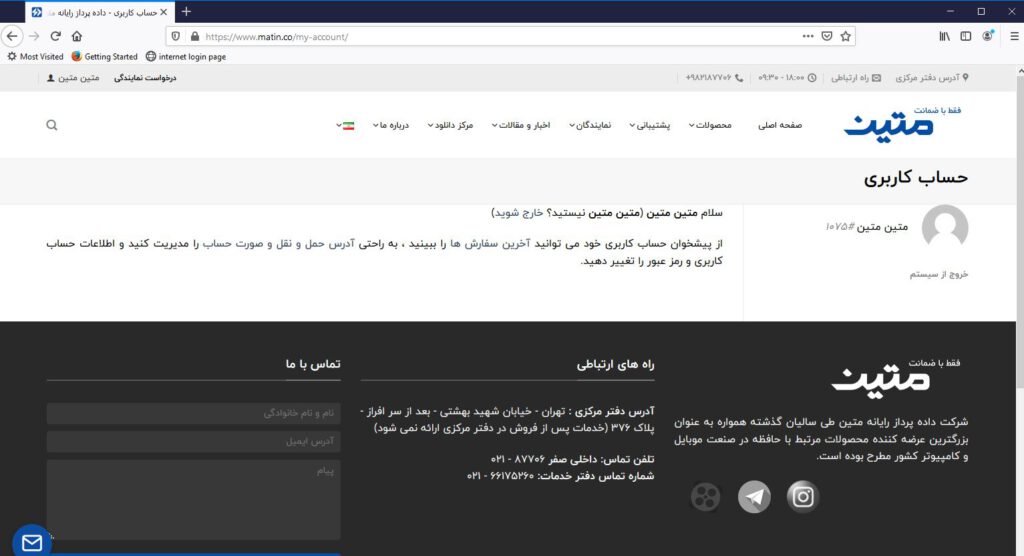Image resolution: width=1024 pixels, height=556 pixels.
Task: Open the Aparat film-reel social icon
Action: (705, 497)
